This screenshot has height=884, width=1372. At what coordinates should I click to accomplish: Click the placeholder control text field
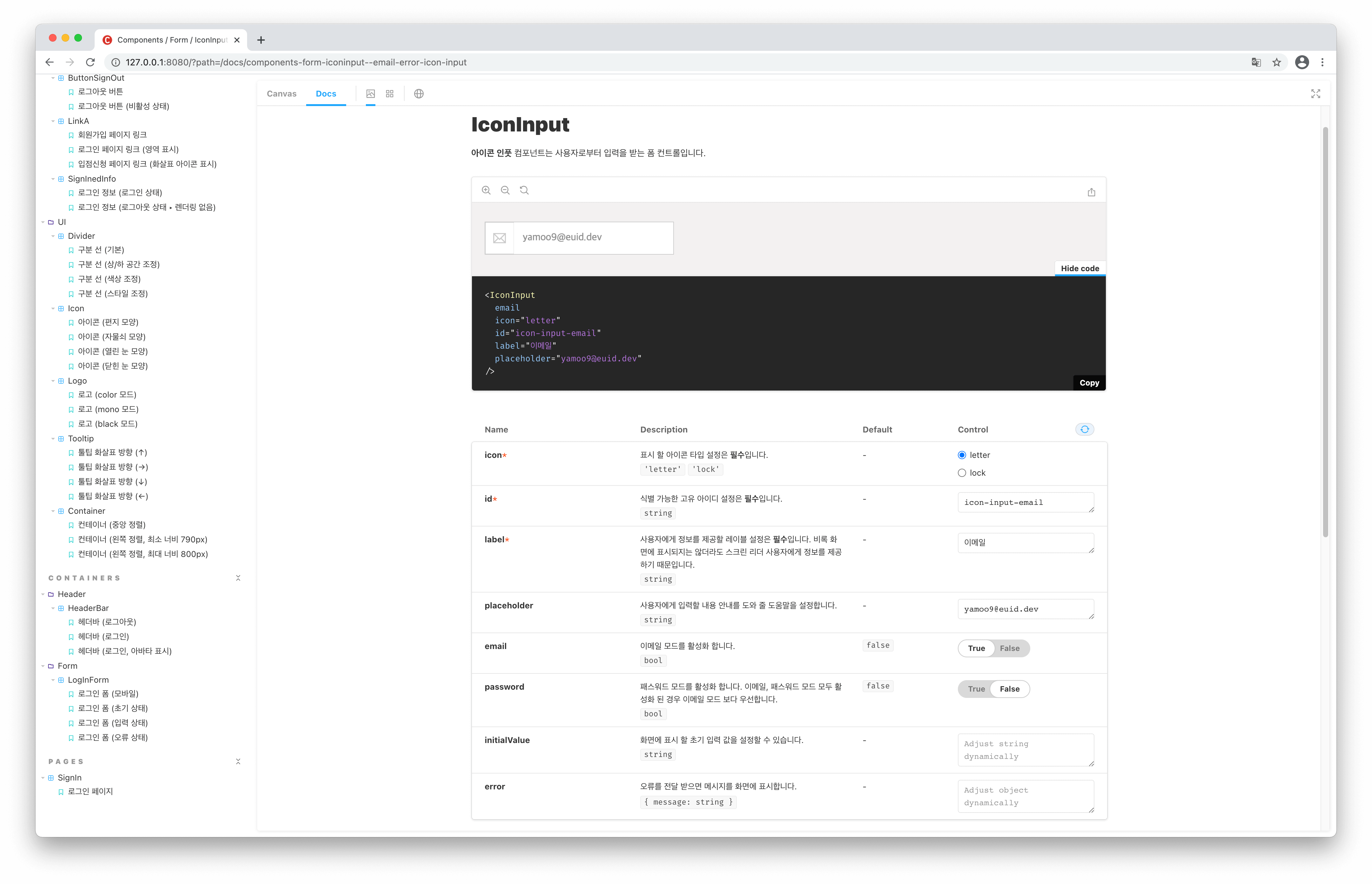coord(1026,609)
